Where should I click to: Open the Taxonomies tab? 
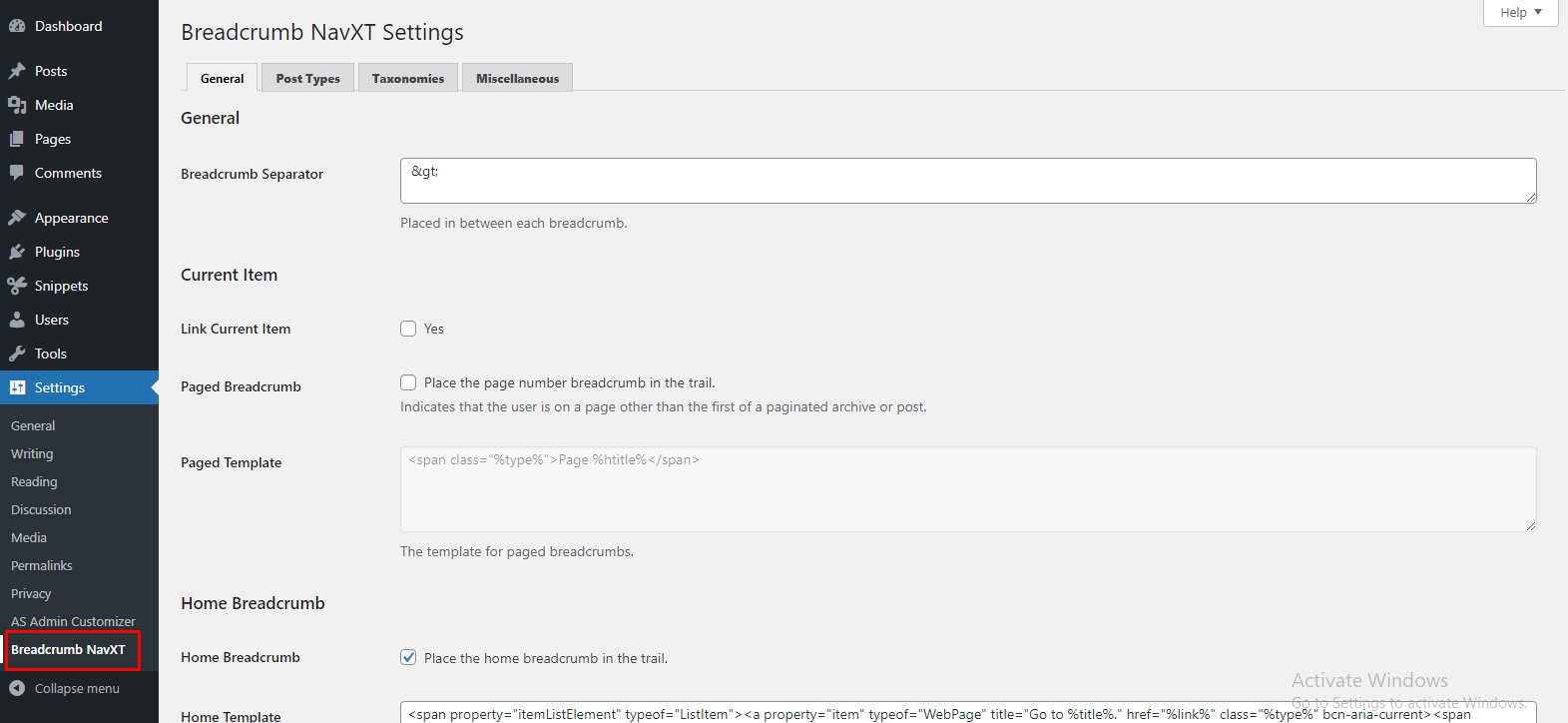pos(408,78)
